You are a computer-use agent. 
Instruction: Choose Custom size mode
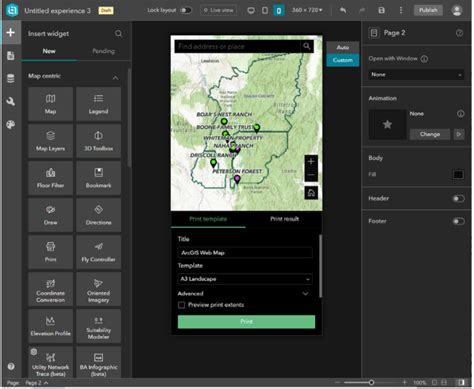pos(343,60)
